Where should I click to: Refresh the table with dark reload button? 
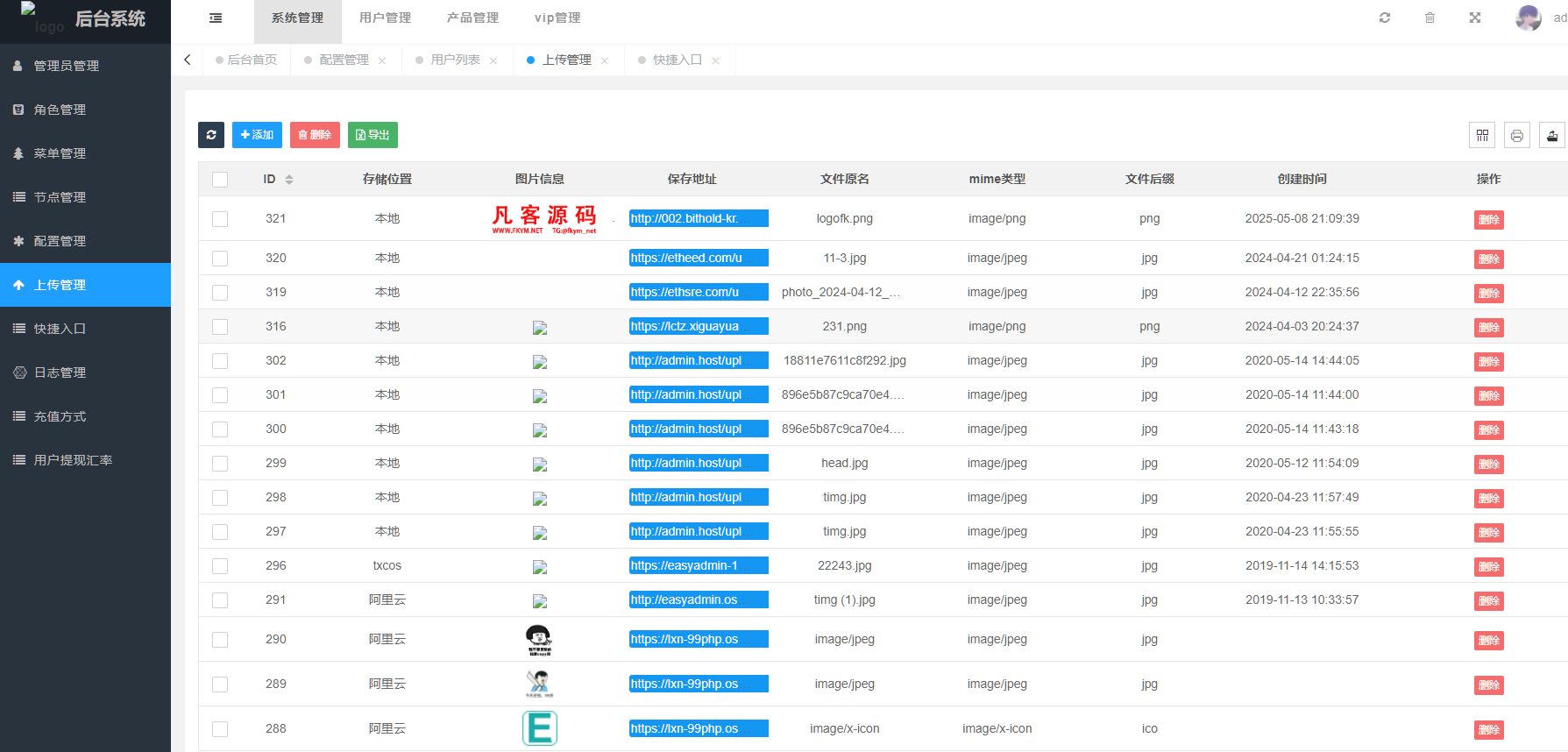[x=211, y=135]
